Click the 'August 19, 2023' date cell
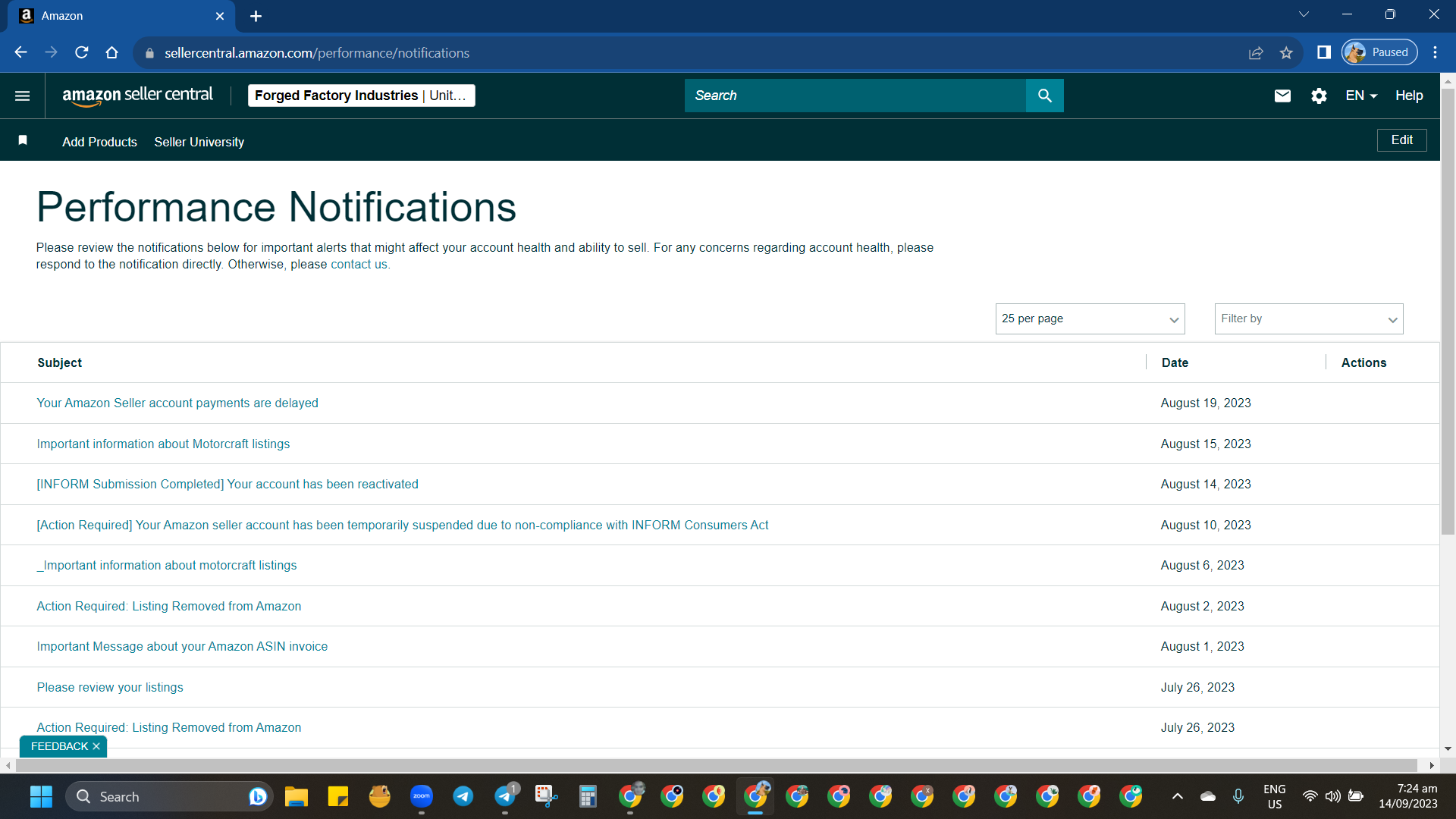This screenshot has height=819, width=1456. coord(1206,403)
